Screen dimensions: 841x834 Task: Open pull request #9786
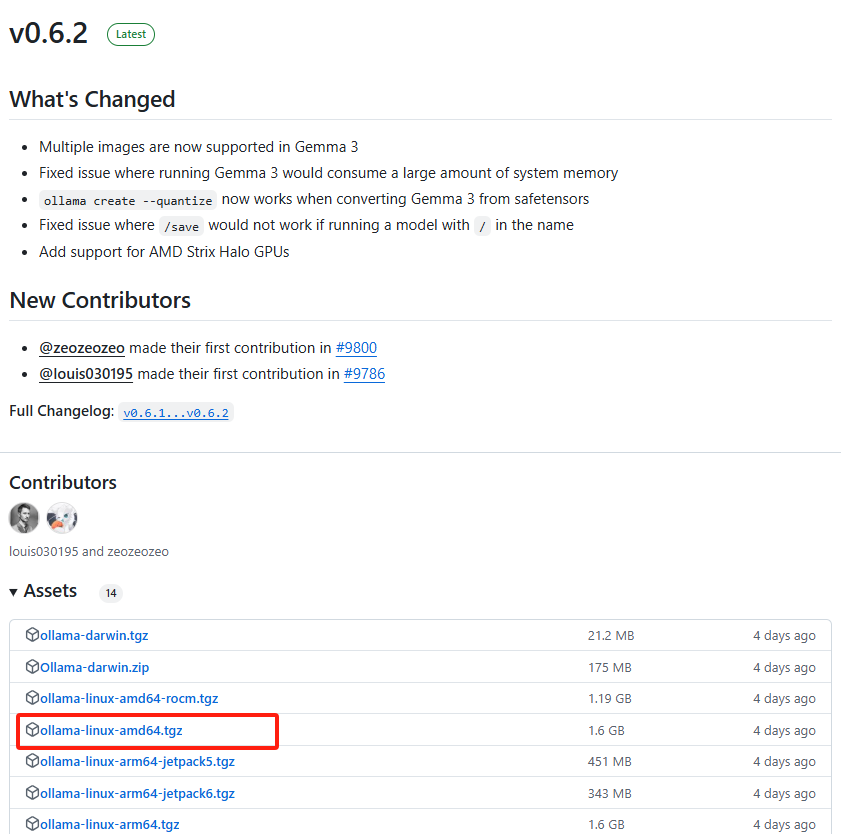click(364, 374)
